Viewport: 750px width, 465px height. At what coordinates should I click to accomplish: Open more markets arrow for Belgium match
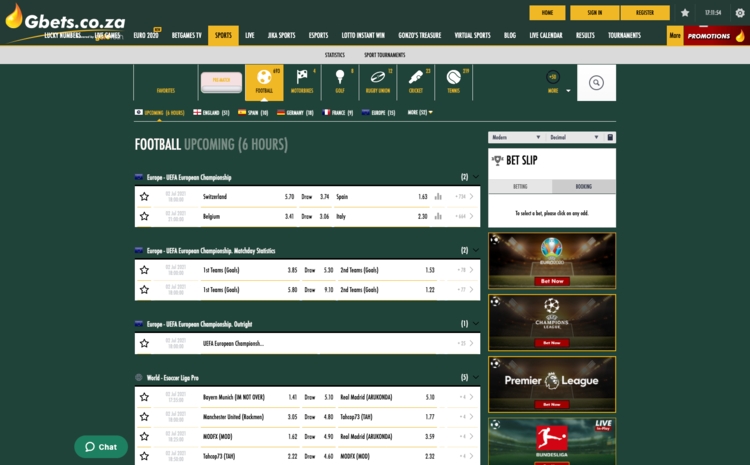click(x=471, y=216)
